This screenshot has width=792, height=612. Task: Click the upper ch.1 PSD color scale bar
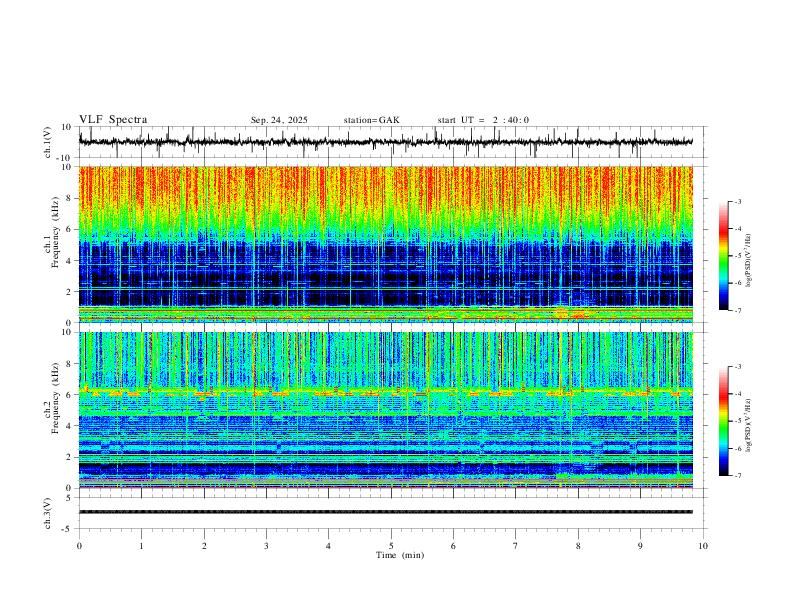tap(724, 255)
